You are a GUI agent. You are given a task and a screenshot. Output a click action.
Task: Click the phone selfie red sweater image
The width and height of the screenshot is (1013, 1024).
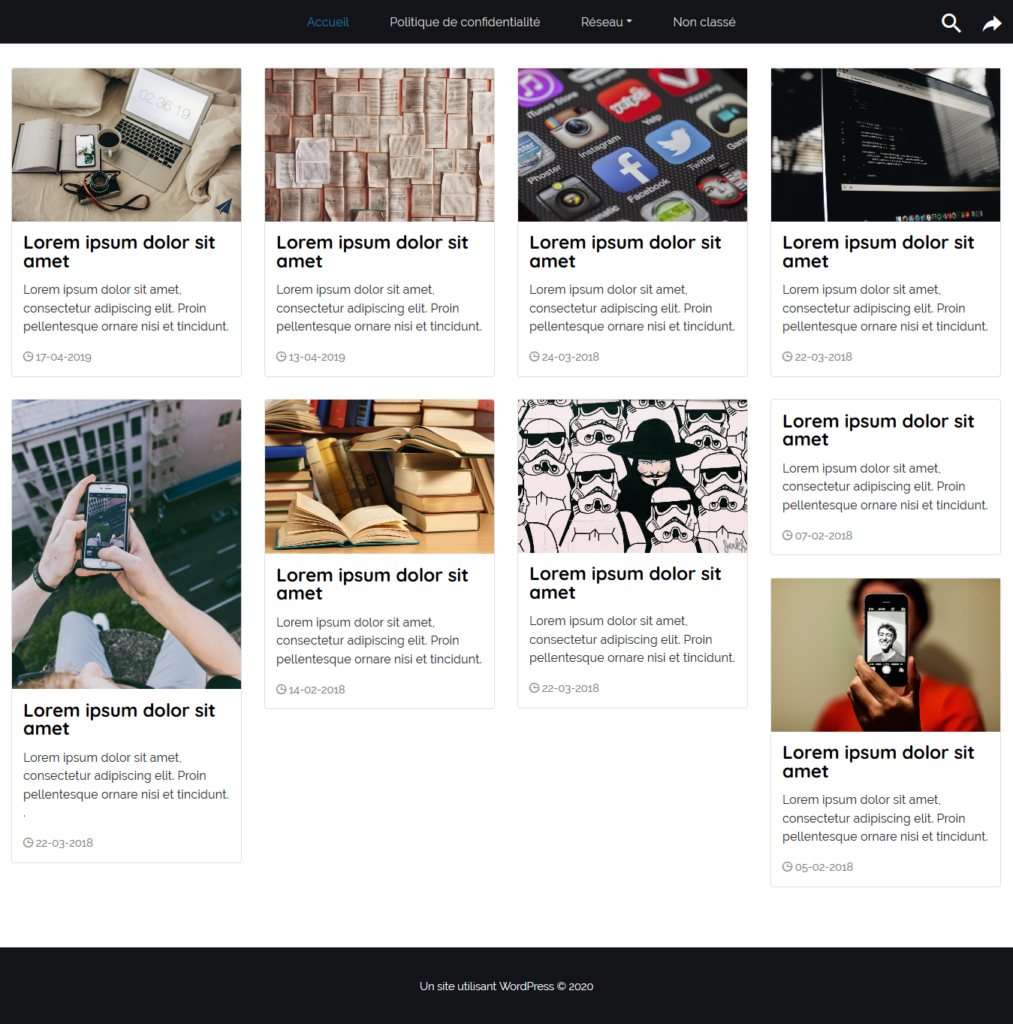click(x=885, y=654)
